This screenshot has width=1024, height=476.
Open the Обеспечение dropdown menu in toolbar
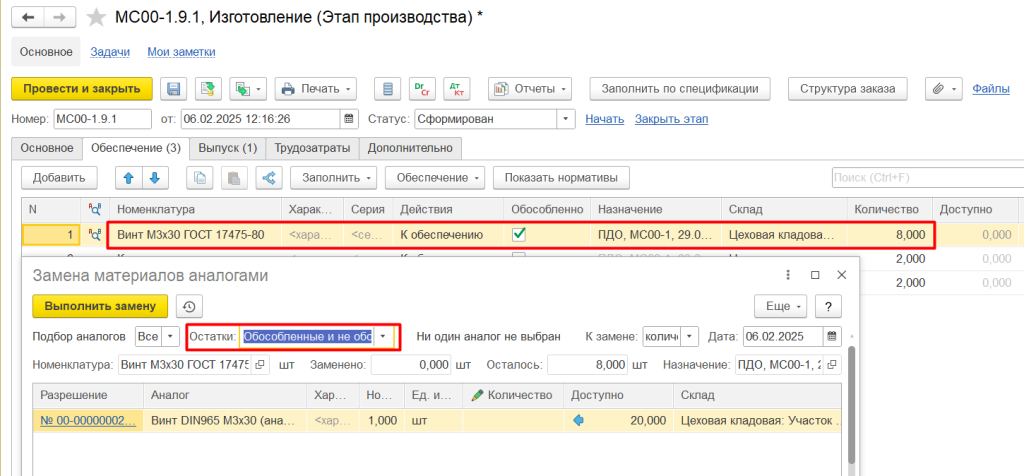tap(436, 177)
